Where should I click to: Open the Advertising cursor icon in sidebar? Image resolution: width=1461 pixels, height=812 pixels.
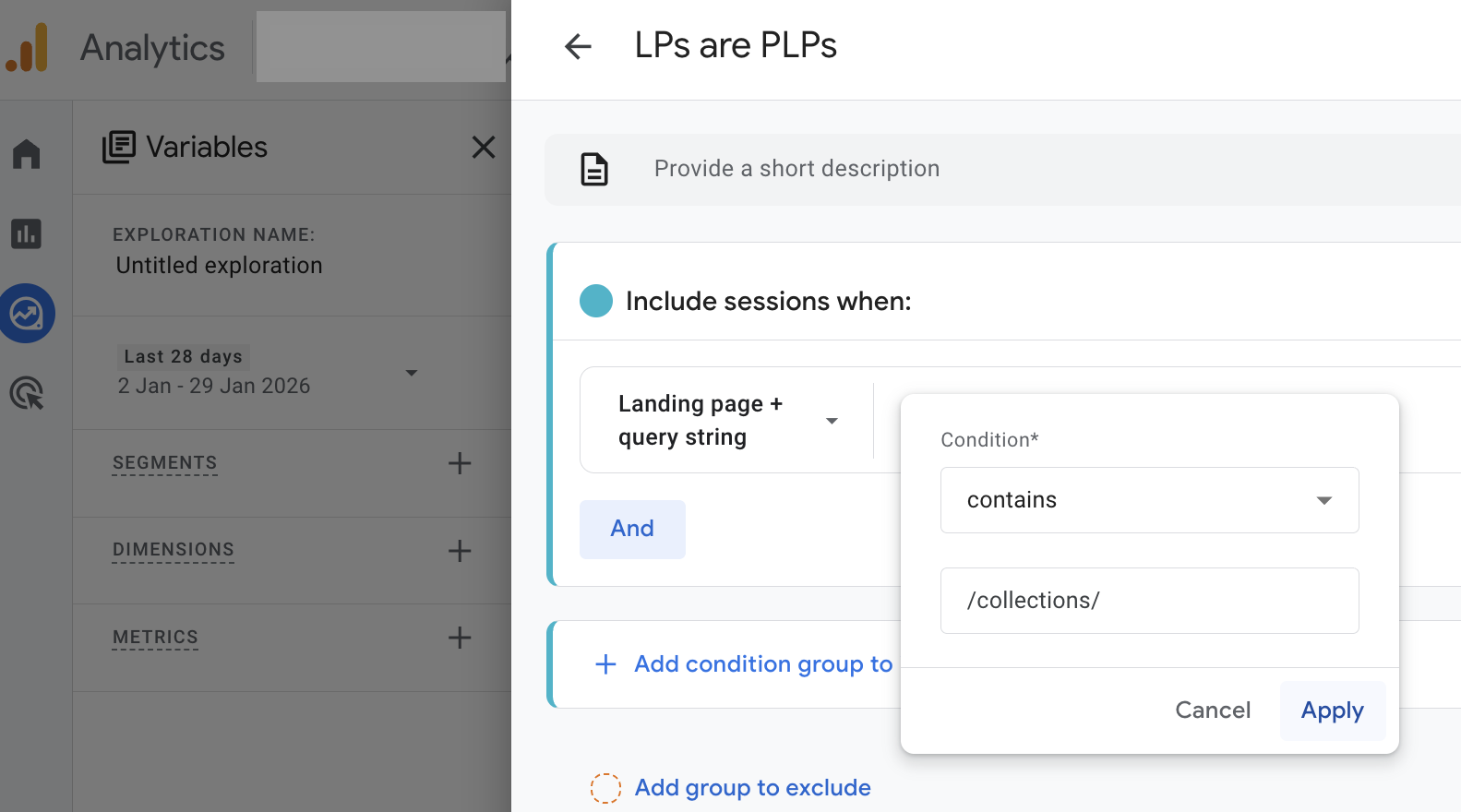[x=27, y=394]
